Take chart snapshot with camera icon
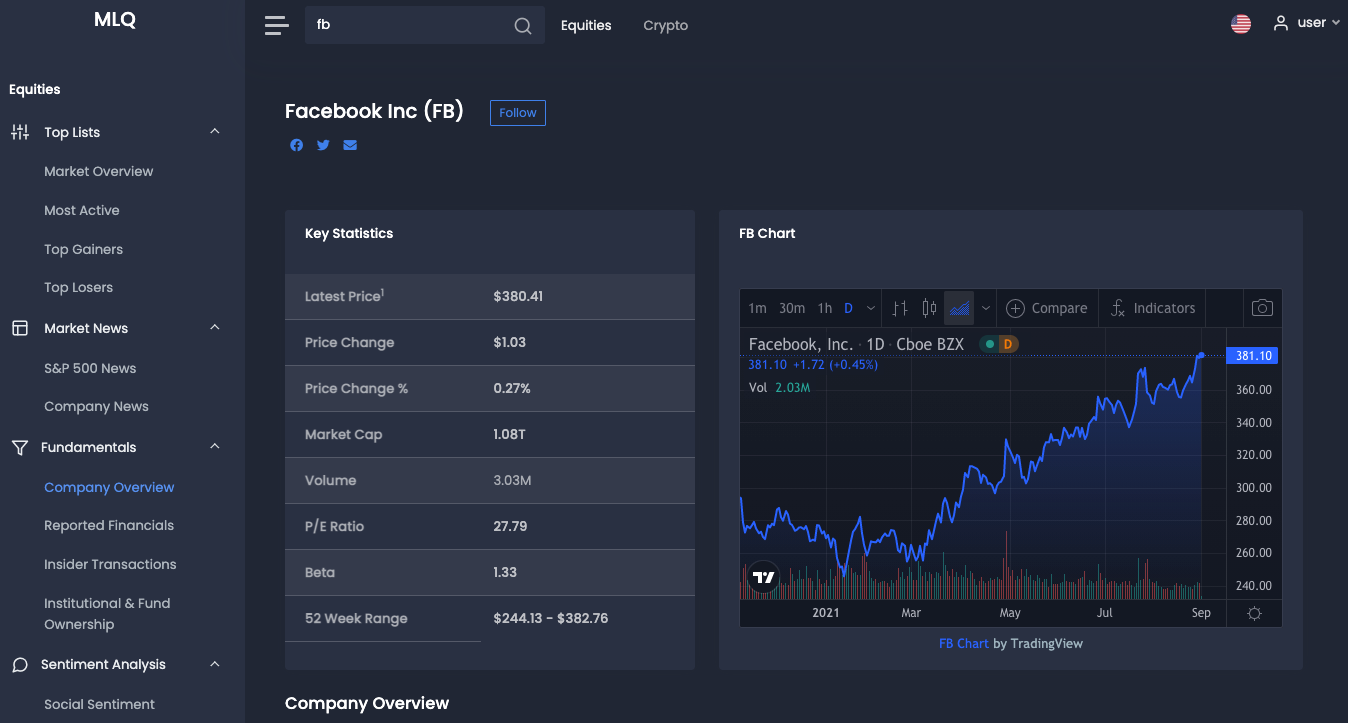Image resolution: width=1348 pixels, height=723 pixels. 1263,308
